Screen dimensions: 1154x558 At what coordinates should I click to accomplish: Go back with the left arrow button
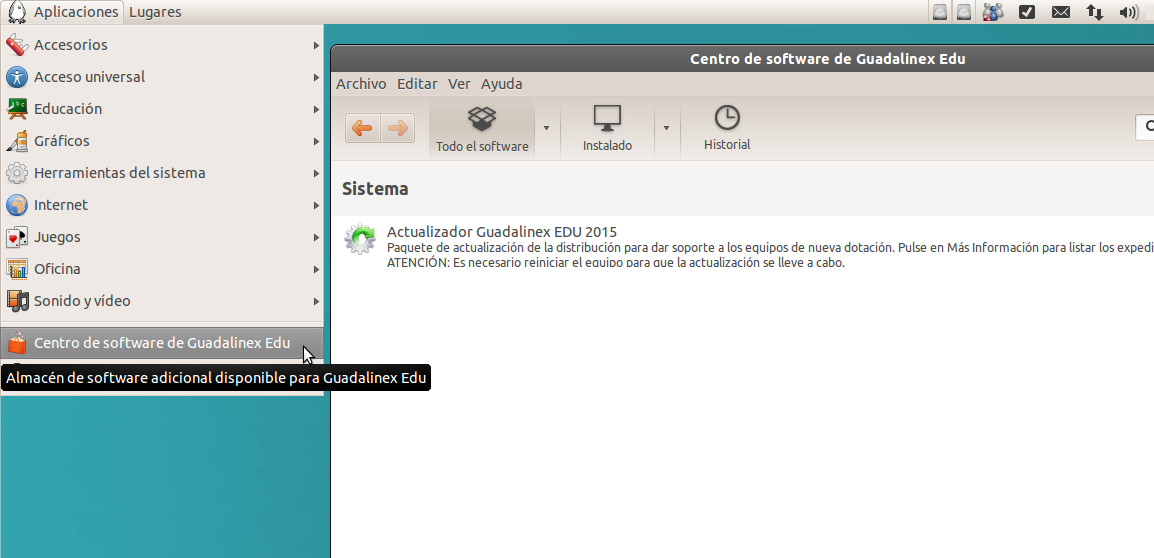pos(362,128)
